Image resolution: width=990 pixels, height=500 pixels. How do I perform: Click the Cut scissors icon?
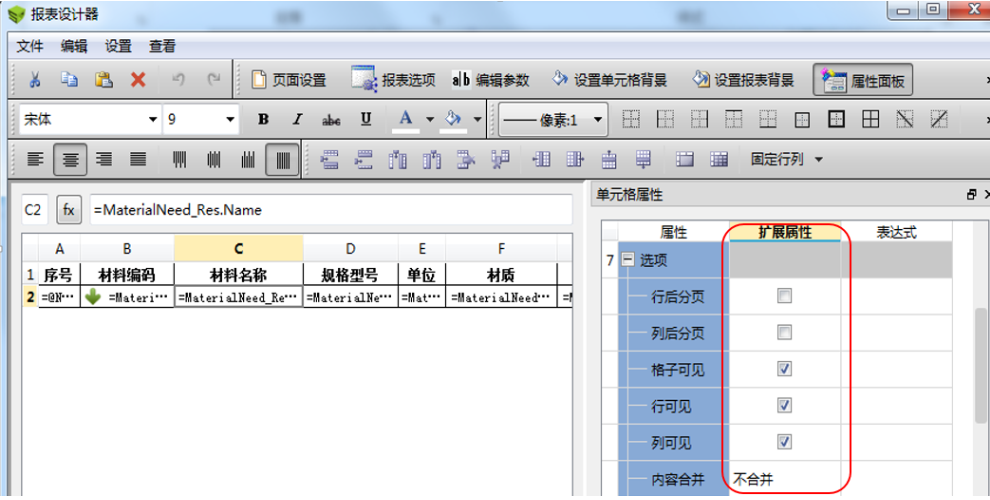tap(35, 80)
